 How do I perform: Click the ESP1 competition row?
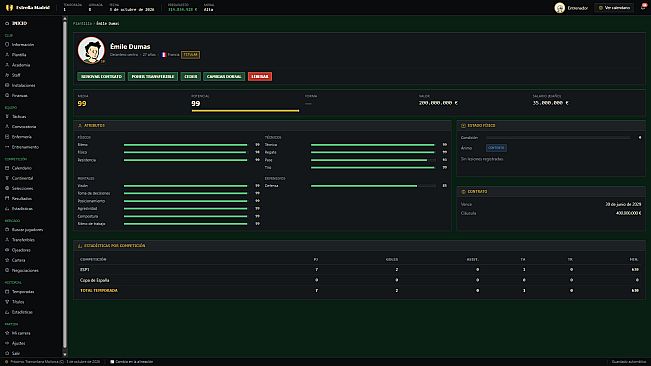(x=359, y=269)
